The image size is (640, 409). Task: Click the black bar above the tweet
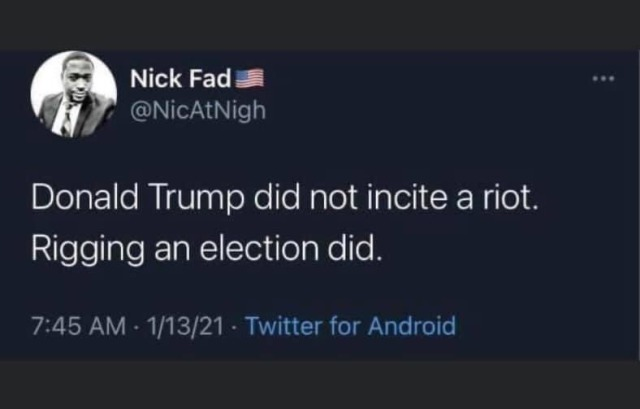click(320, 22)
